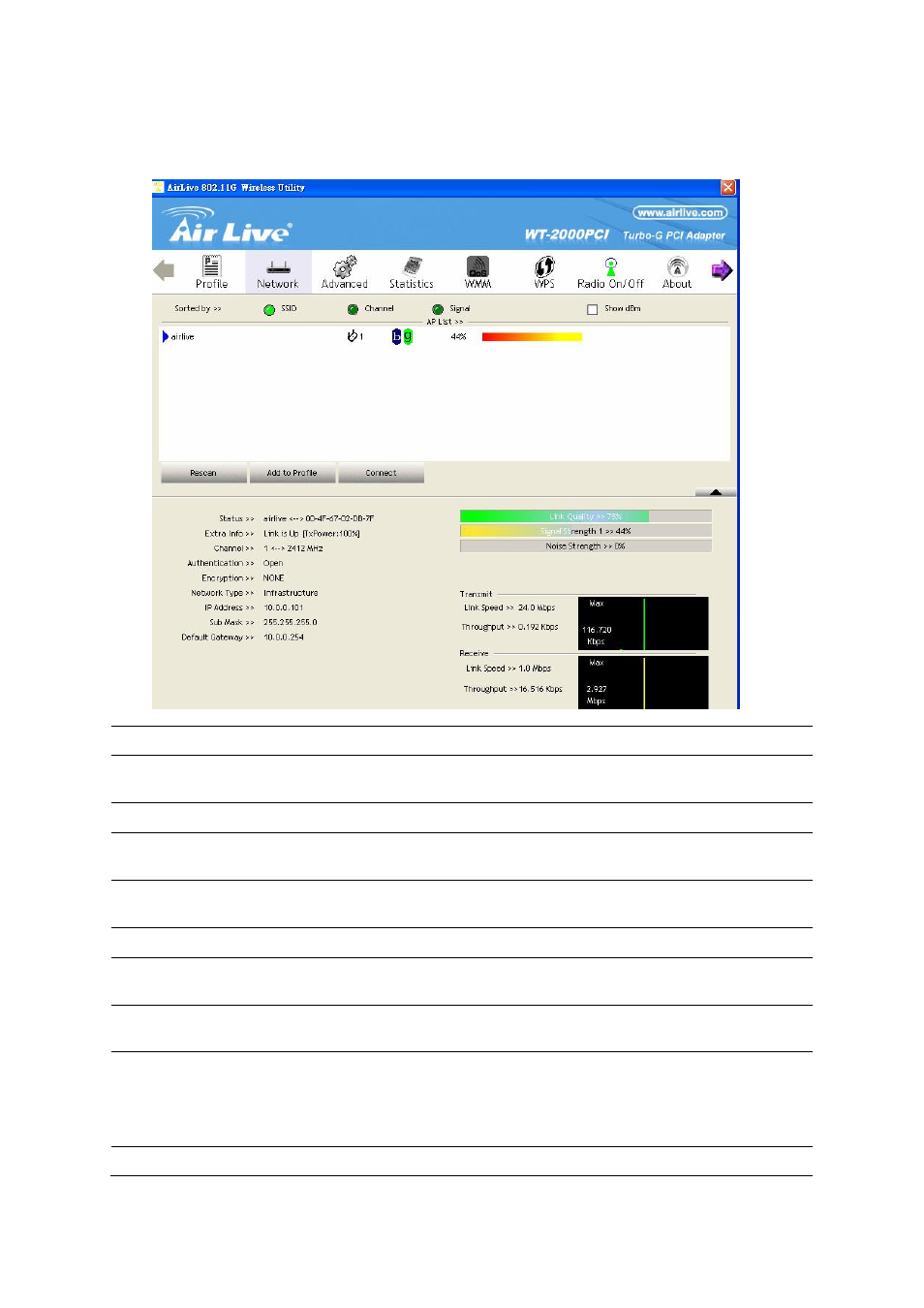Open the Advanced settings gear icon

[345, 271]
